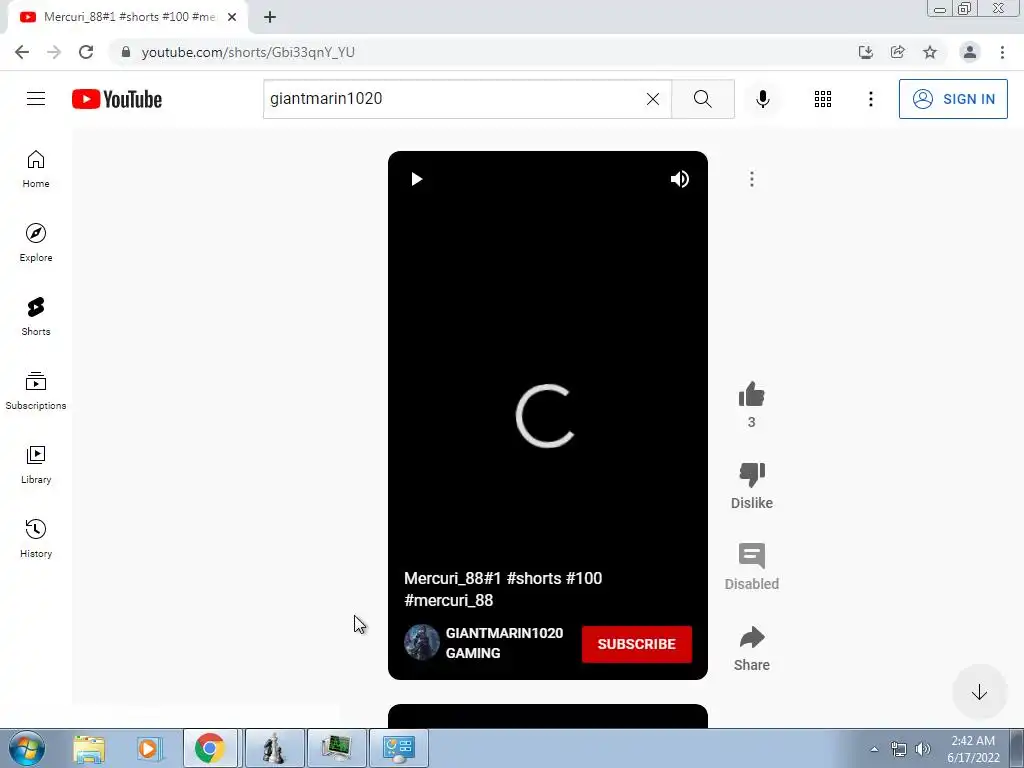Go back in browser
The image size is (1024, 768).
(x=22, y=52)
